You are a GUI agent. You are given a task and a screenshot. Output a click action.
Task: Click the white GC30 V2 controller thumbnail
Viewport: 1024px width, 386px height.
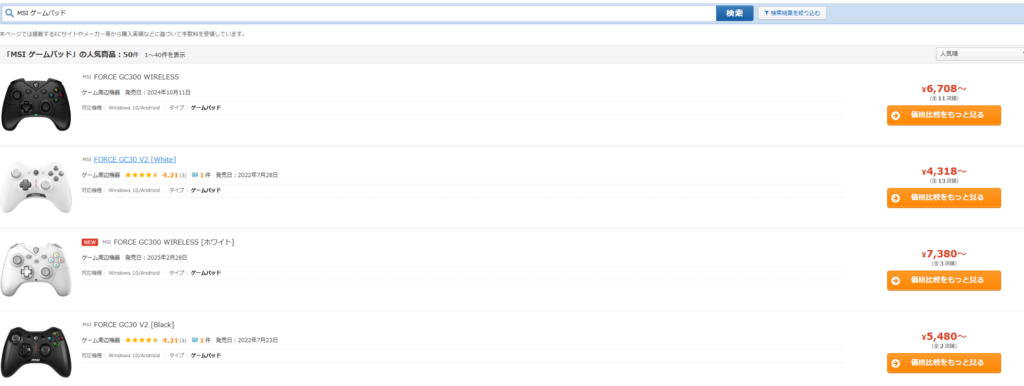(36, 187)
